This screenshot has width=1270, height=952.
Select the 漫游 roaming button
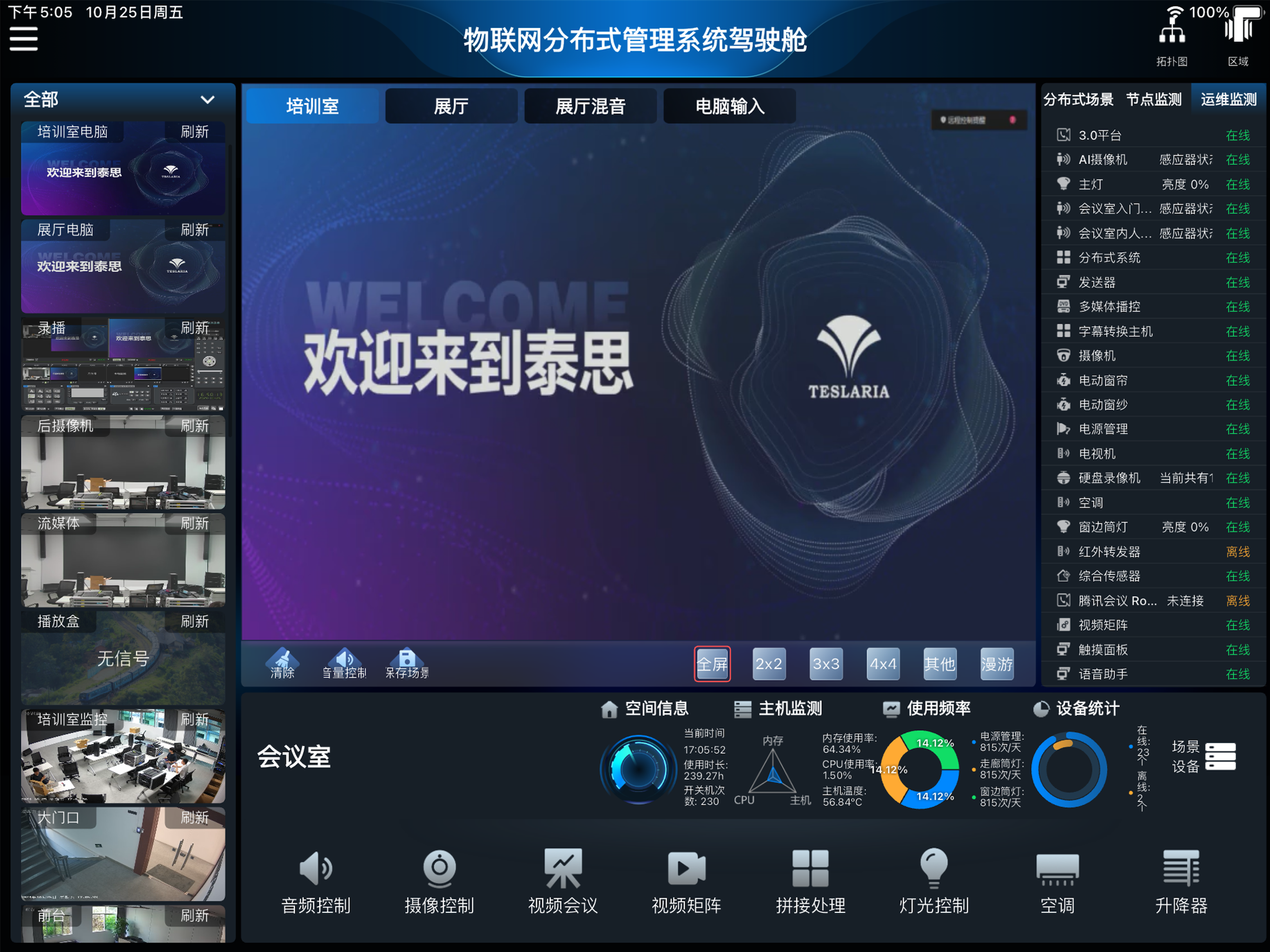997,664
